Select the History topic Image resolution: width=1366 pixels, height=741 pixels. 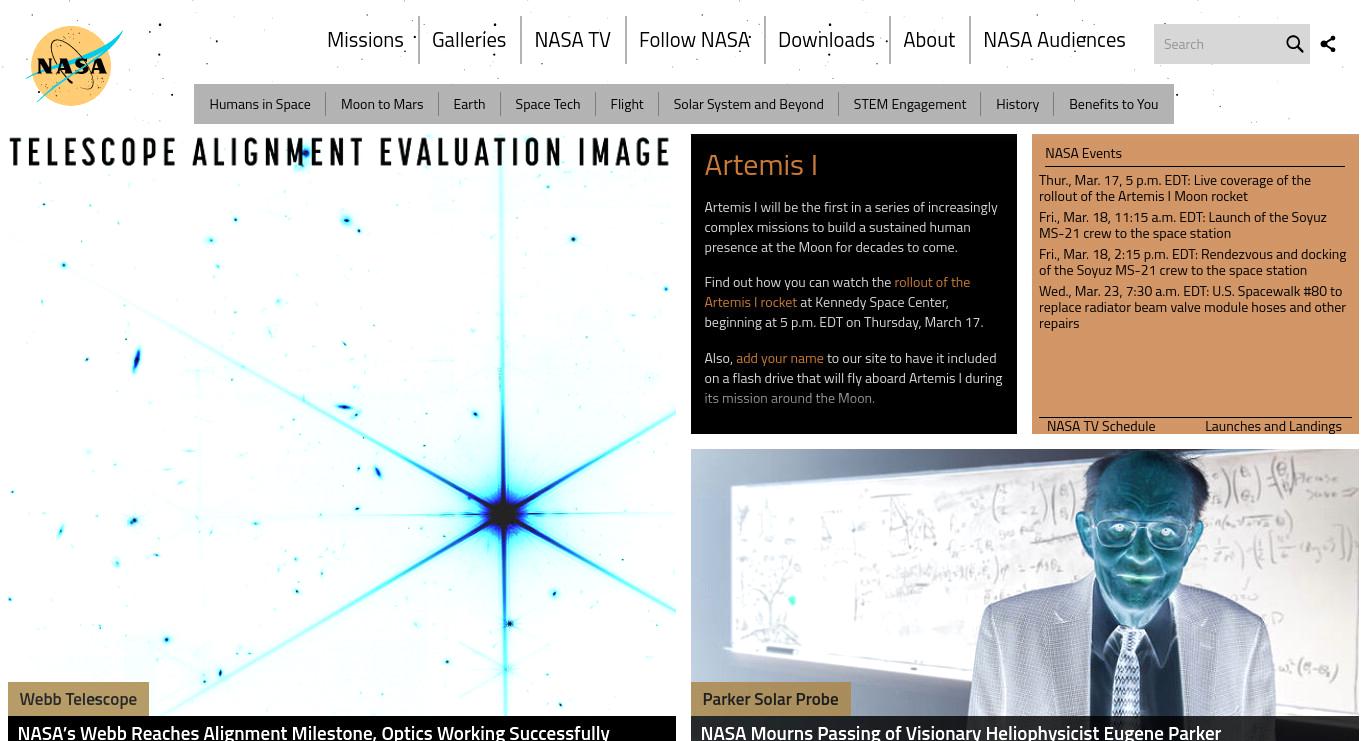pos(1017,104)
